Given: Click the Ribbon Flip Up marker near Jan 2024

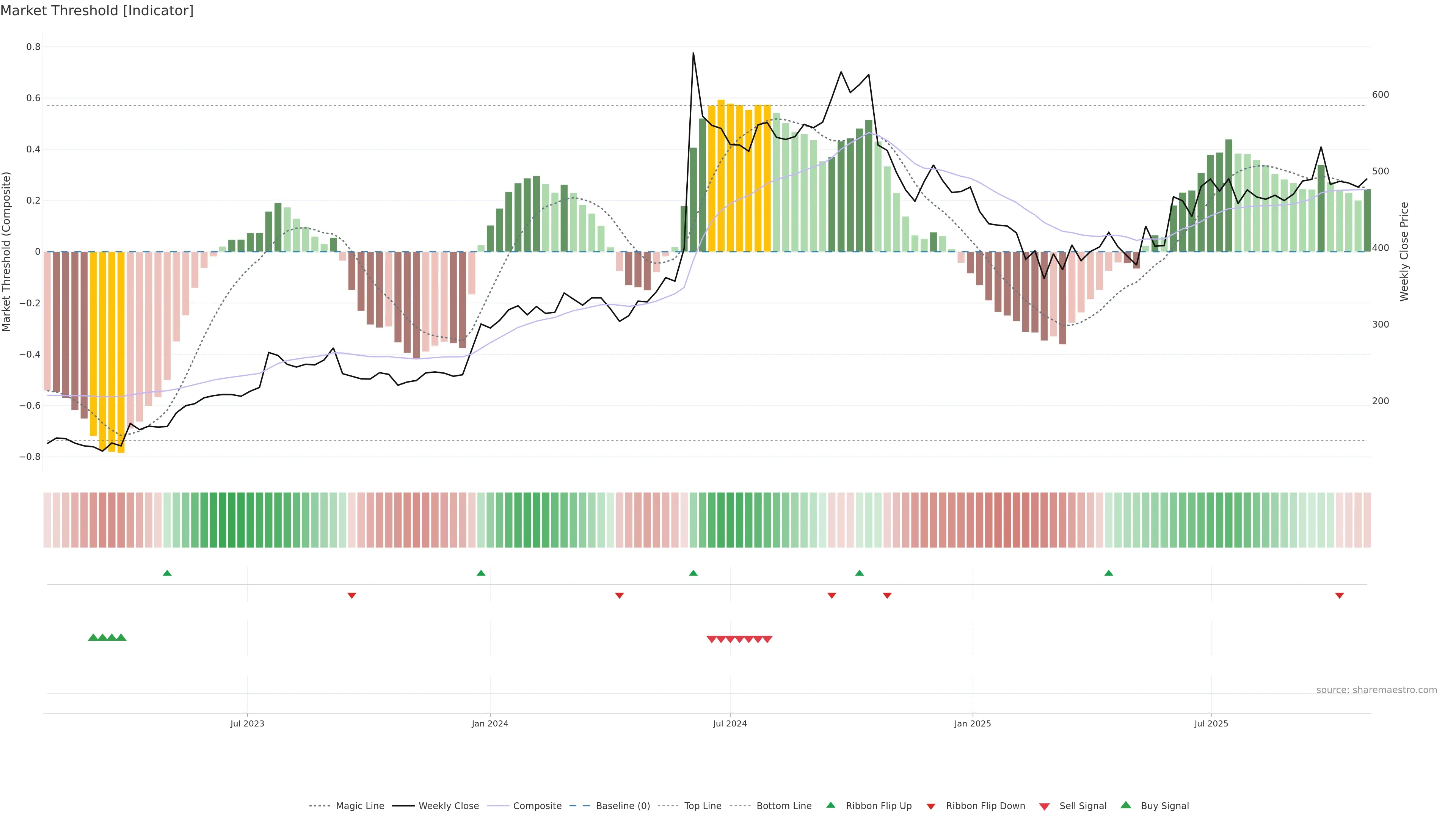Looking at the screenshot, I should 480,573.
